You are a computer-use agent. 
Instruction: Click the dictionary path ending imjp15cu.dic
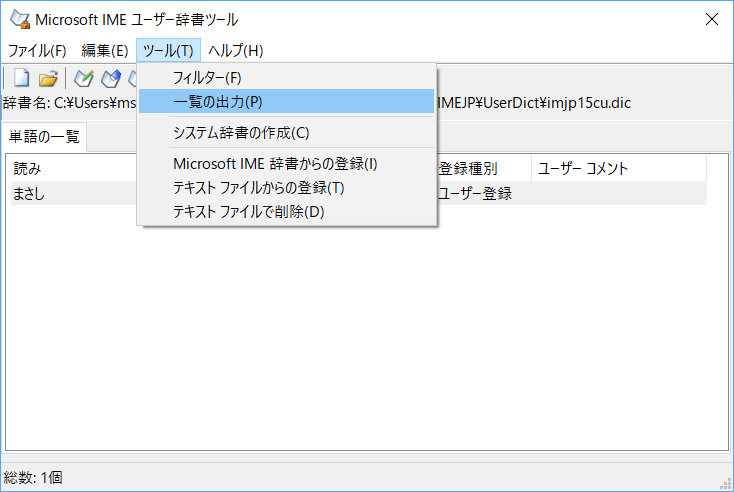point(534,103)
